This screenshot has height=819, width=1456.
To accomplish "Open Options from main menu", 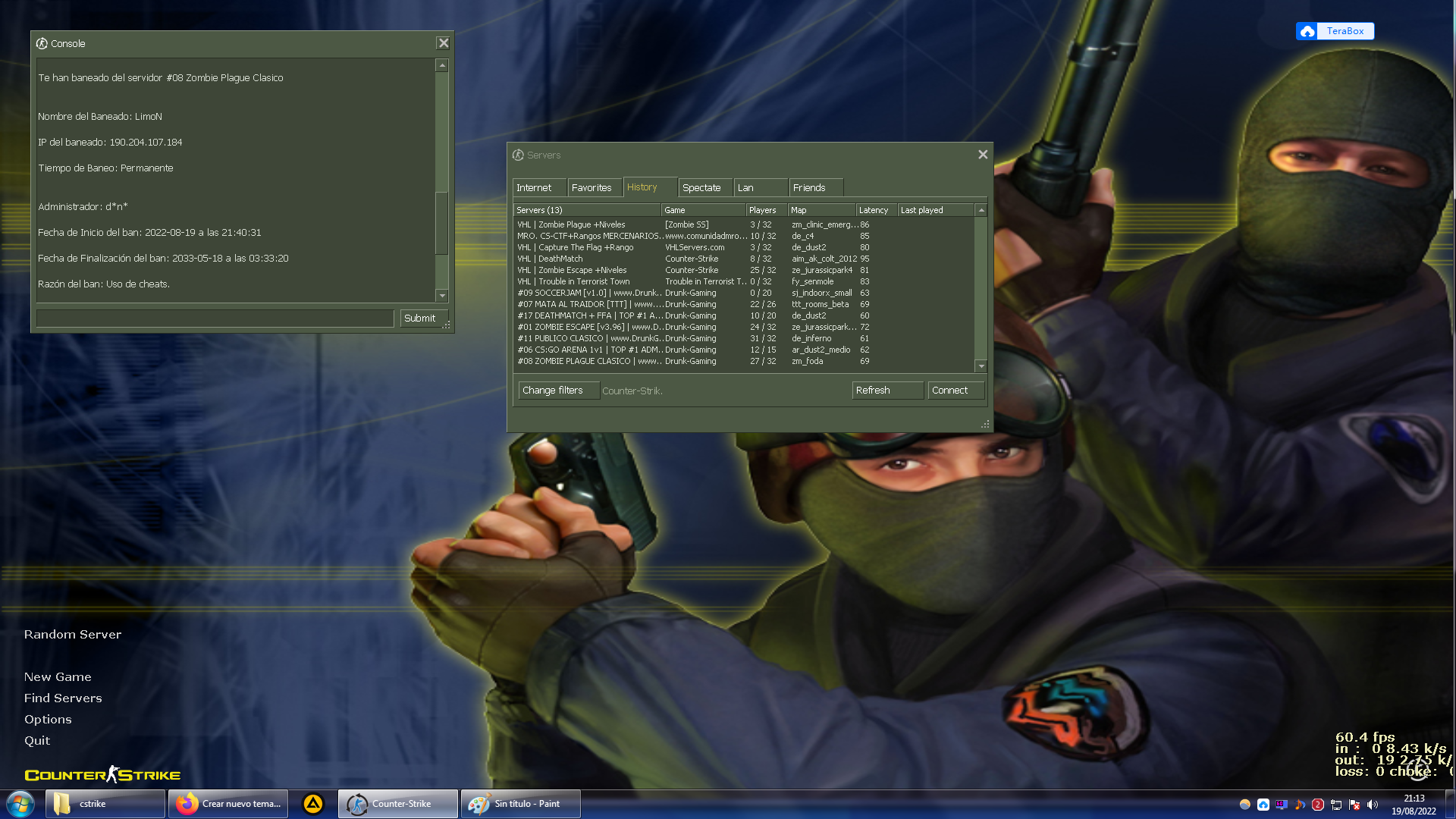I will 48,720.
